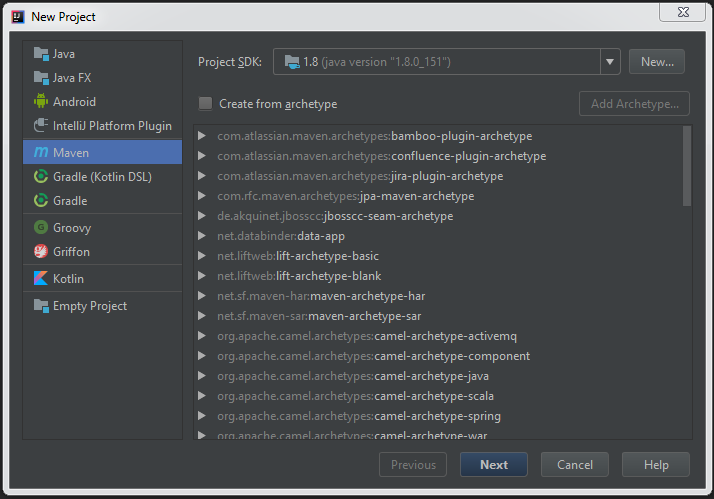Viewport: 714px width, 499px height.
Task: Expand the jpa-maven-archetype node
Action: click(x=202, y=196)
